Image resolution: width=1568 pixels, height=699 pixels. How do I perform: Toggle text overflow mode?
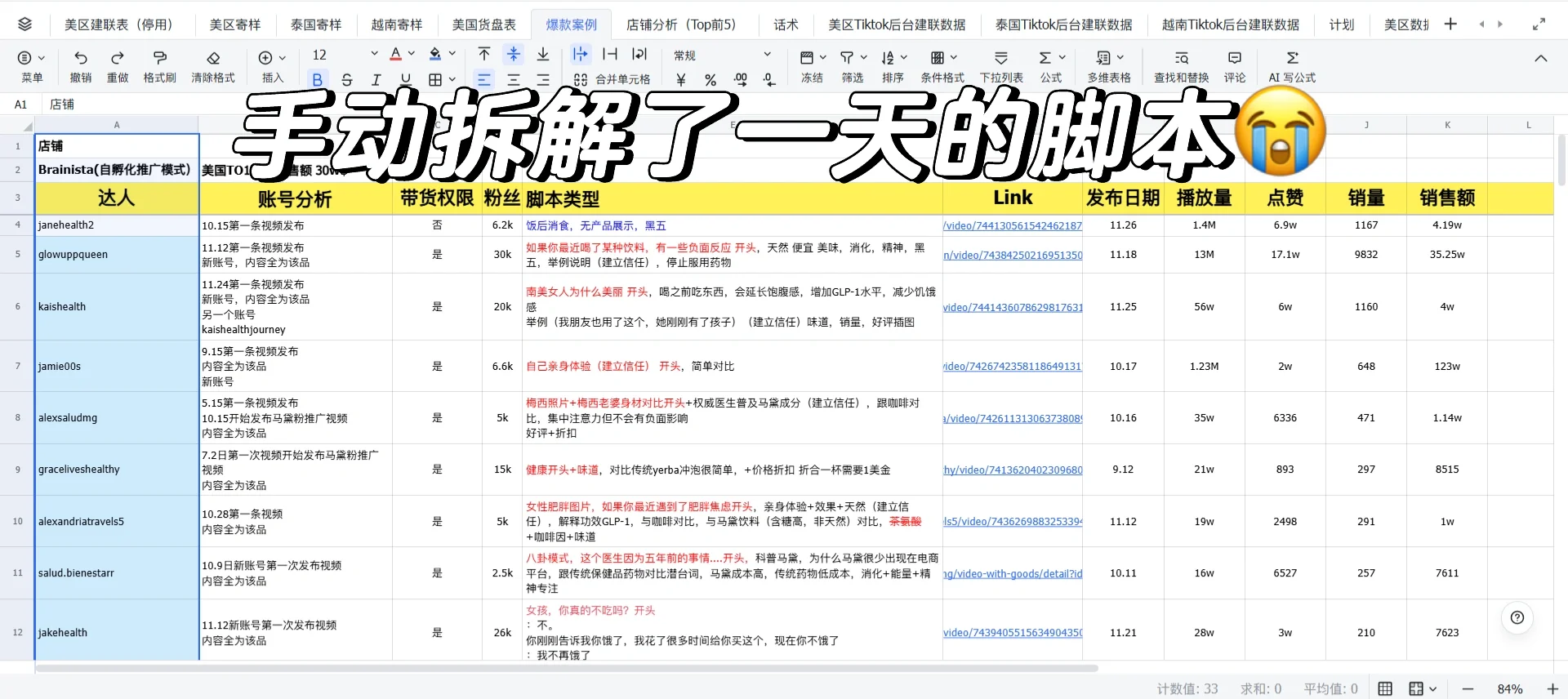point(581,54)
